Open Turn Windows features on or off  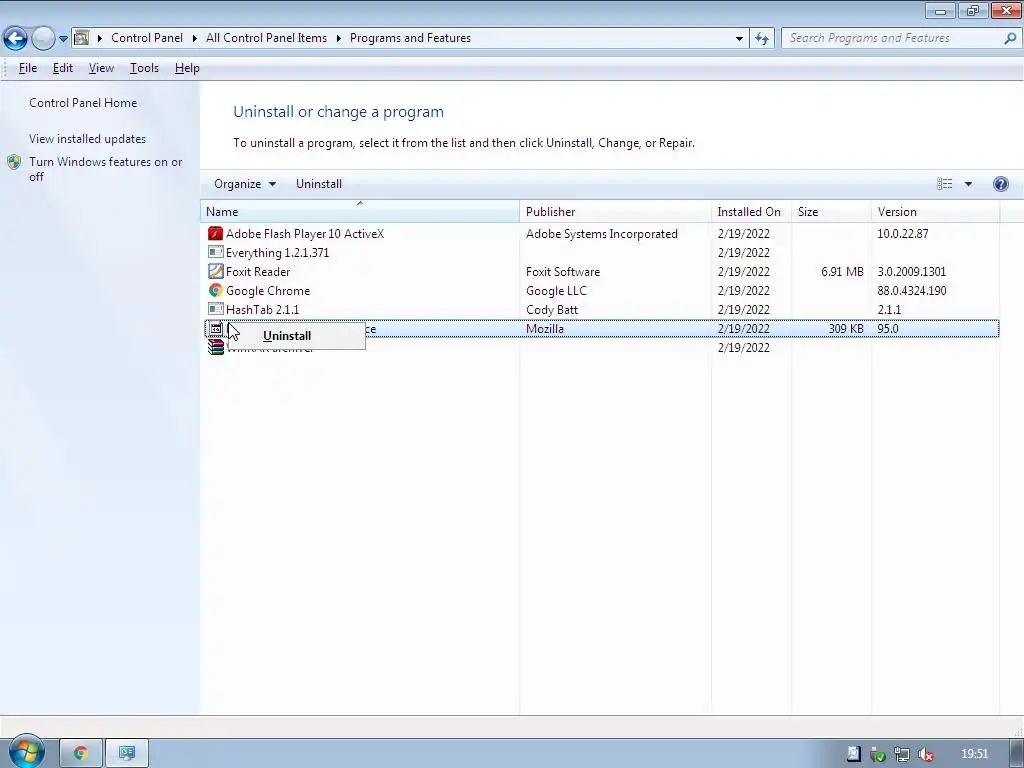[106, 169]
